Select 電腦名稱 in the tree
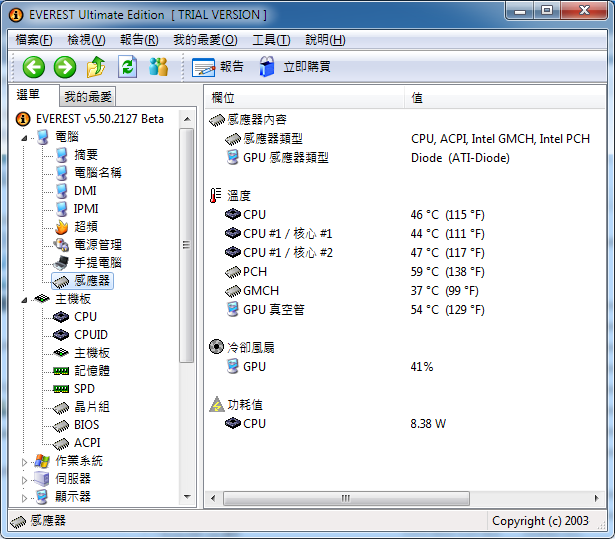The image size is (615, 539). [x=98, y=173]
